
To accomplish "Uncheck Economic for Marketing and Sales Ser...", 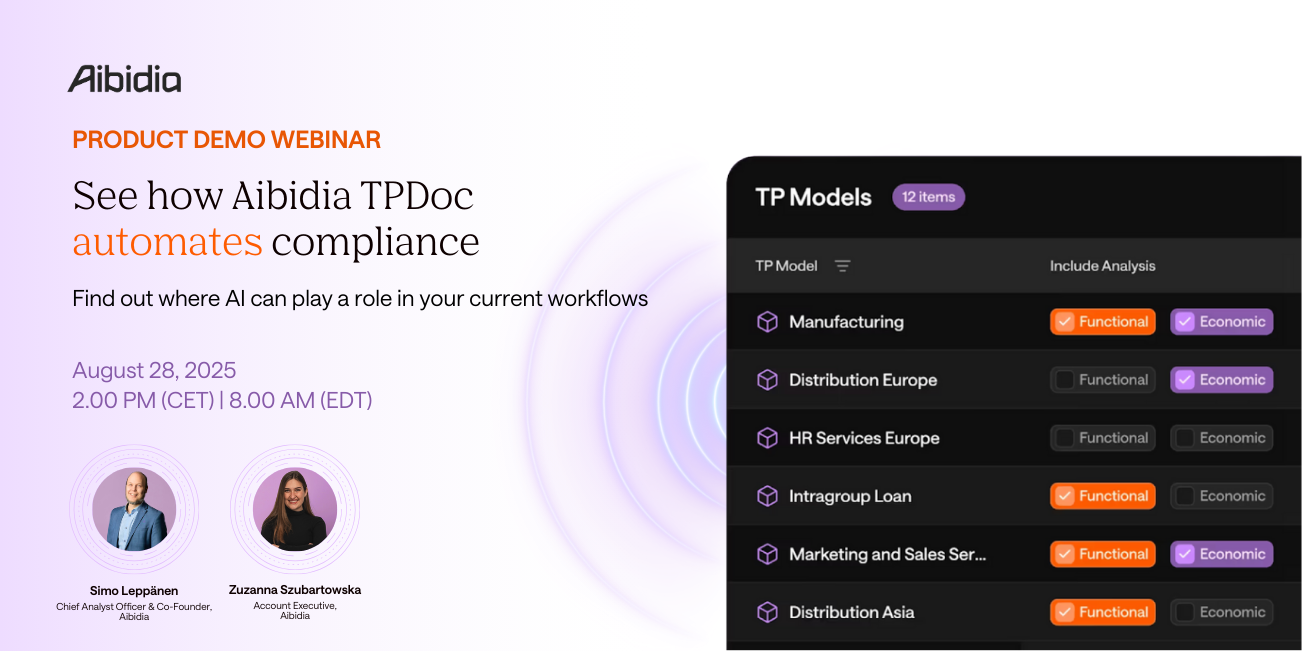I will tap(1222, 554).
